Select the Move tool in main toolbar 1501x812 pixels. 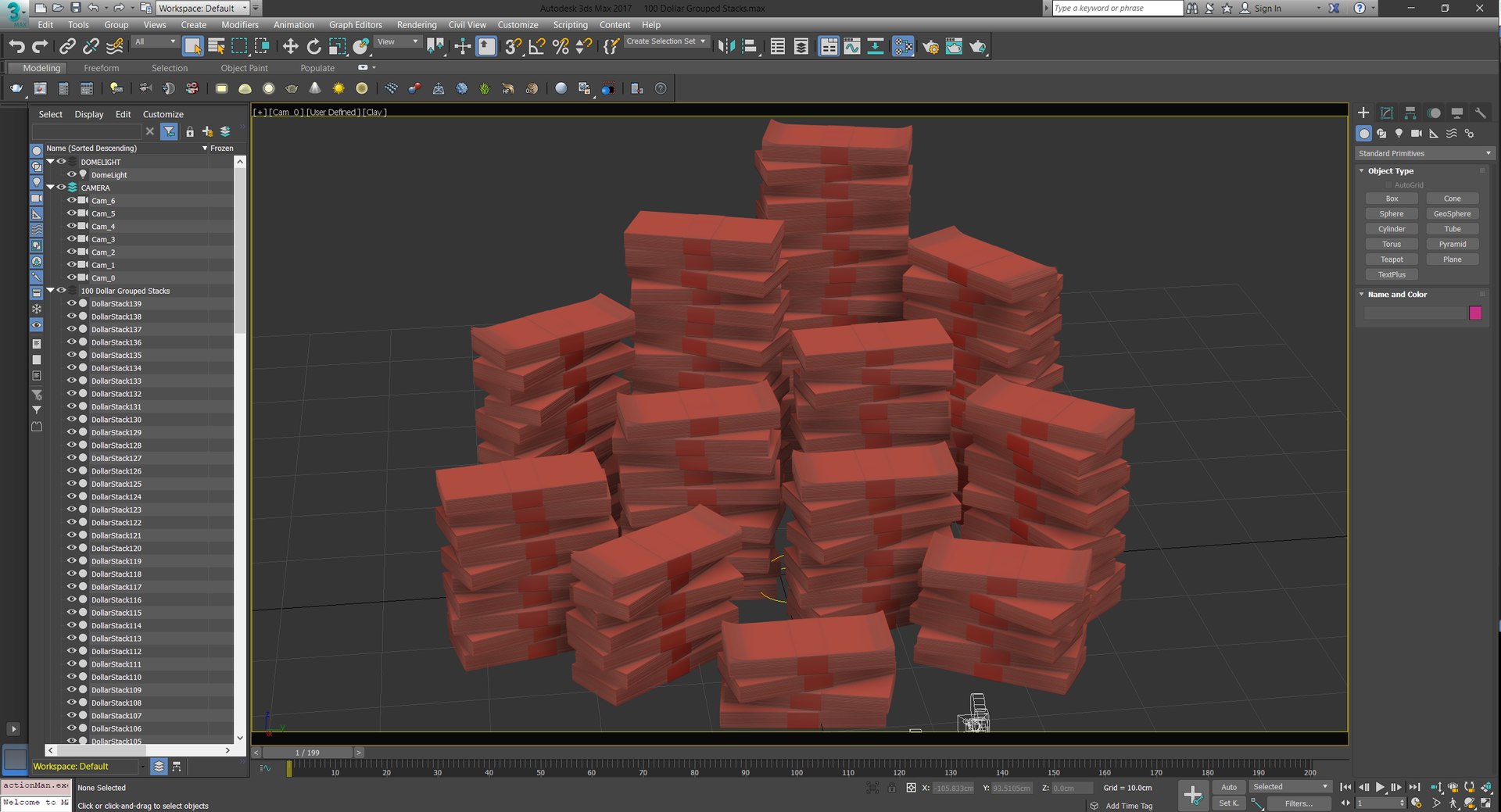pos(290,47)
